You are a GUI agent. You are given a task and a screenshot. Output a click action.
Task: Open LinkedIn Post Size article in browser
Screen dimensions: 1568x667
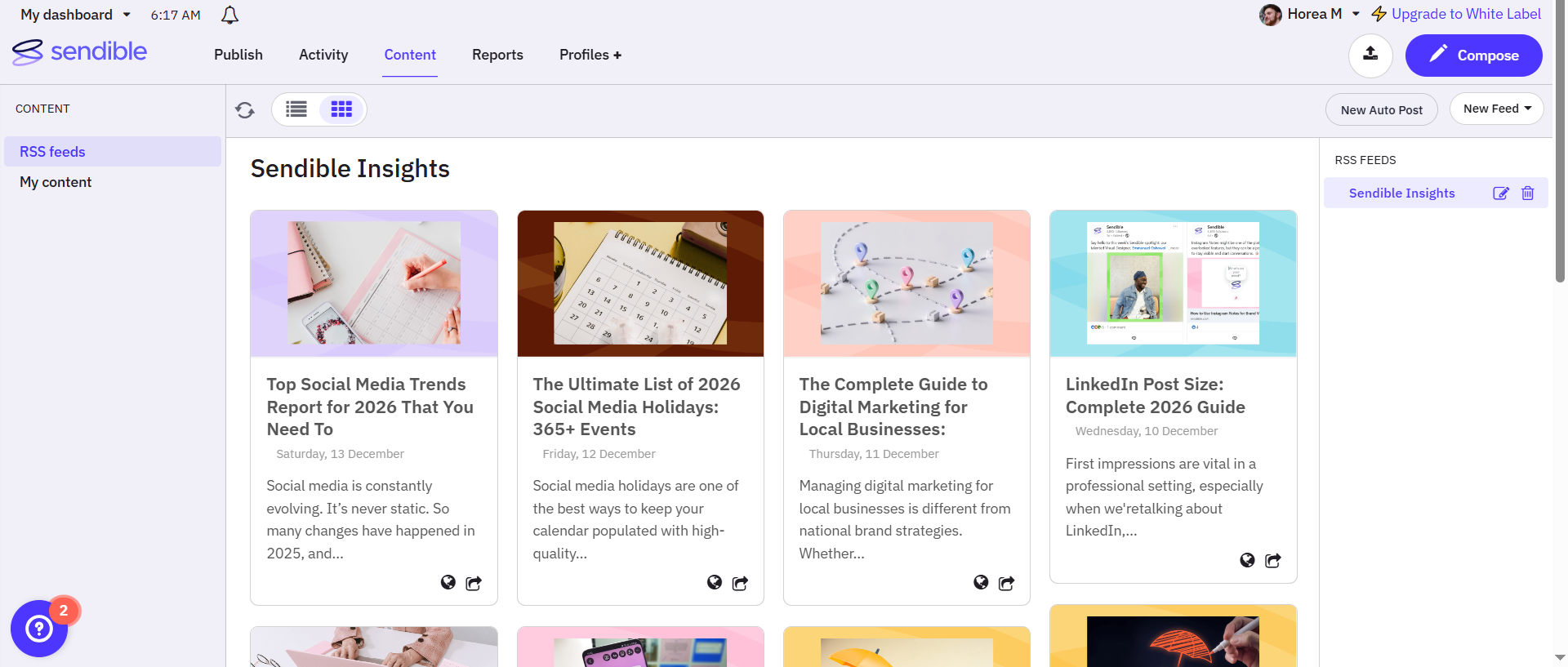coord(1247,560)
